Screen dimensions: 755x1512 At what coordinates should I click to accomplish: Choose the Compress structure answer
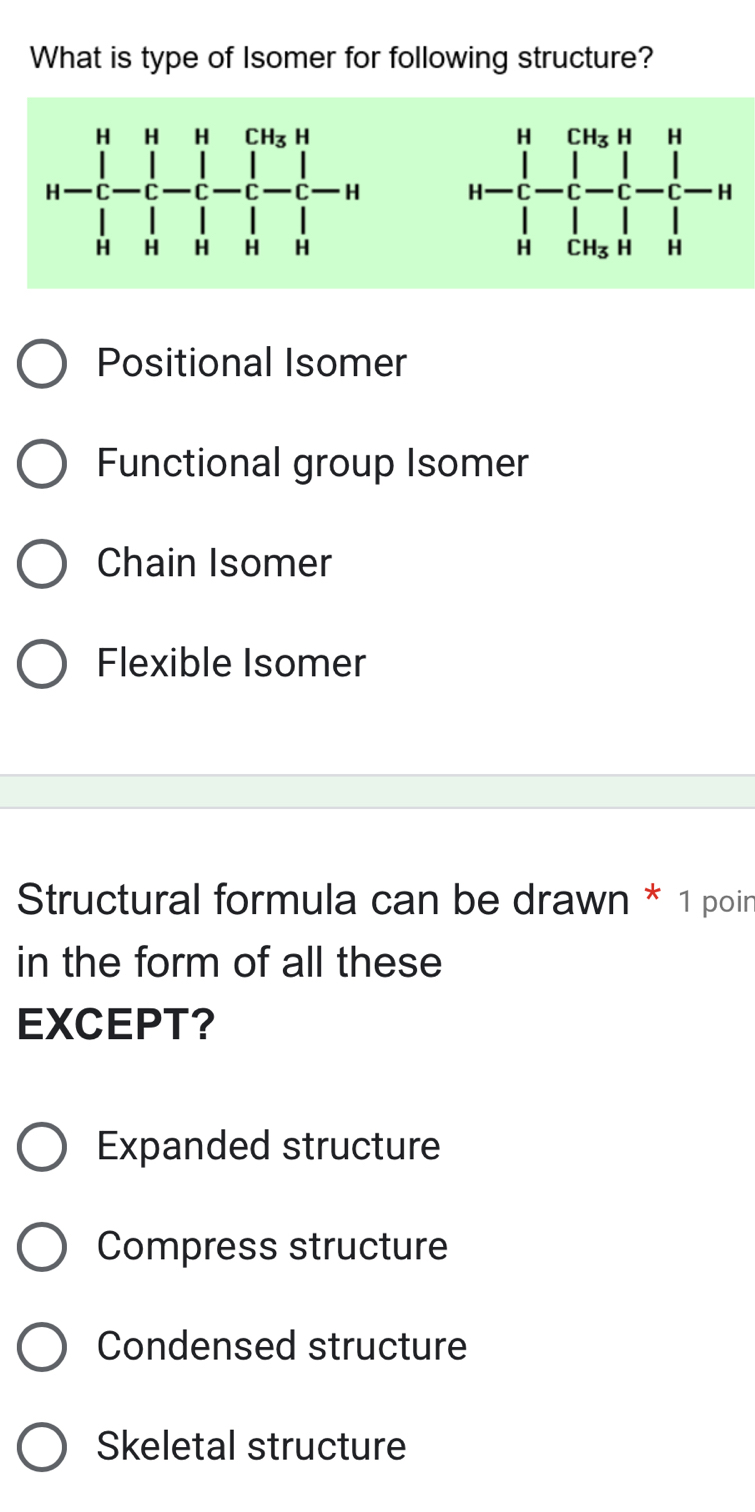click(40, 1247)
